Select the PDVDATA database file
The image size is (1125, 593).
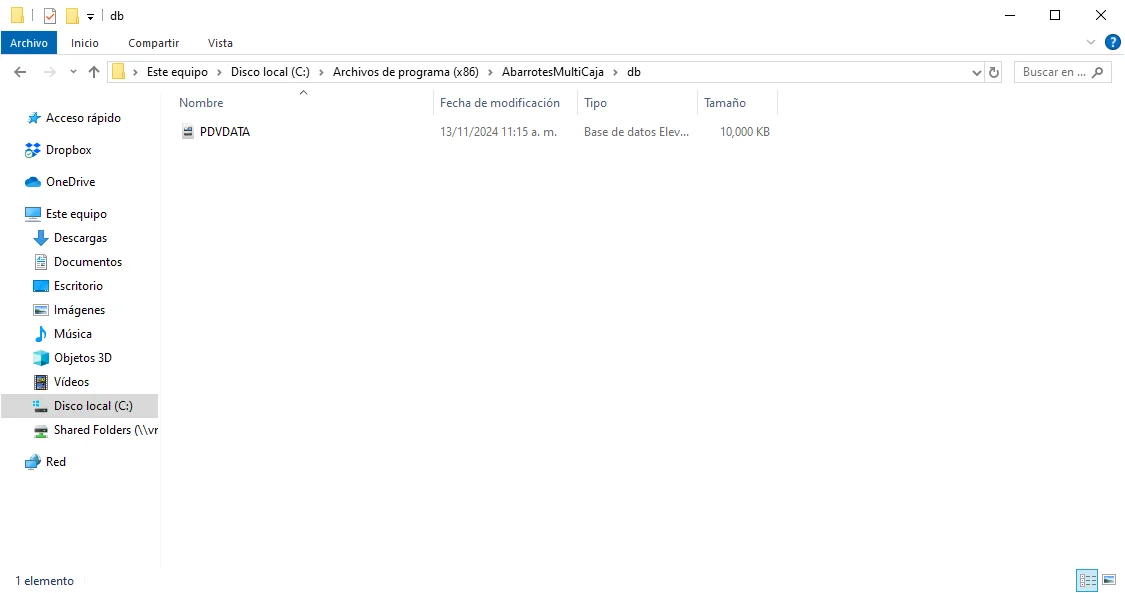[x=224, y=132]
